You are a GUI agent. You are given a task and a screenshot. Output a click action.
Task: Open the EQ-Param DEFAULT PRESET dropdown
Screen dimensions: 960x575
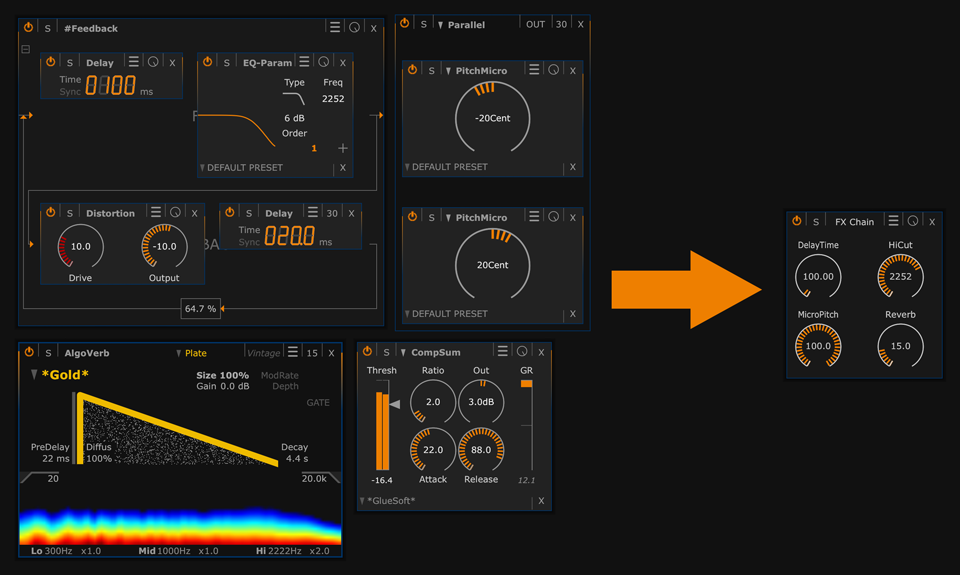coord(241,167)
